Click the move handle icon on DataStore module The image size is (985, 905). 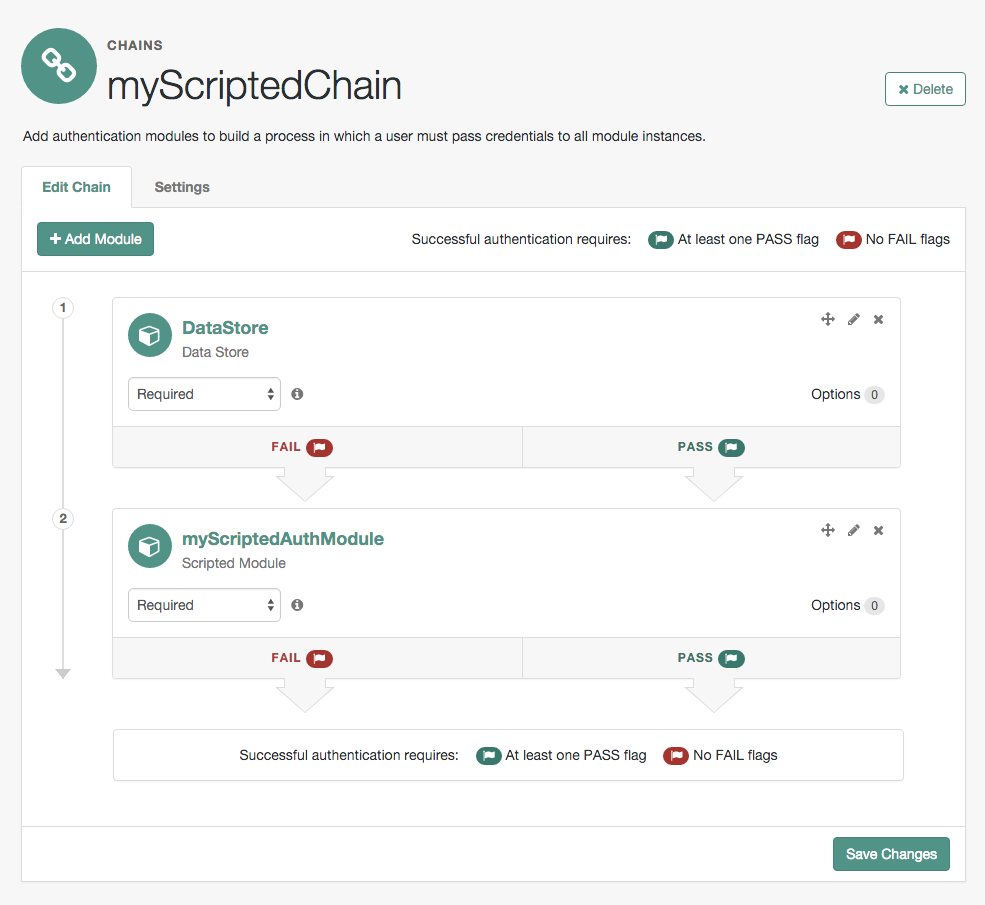[827, 319]
